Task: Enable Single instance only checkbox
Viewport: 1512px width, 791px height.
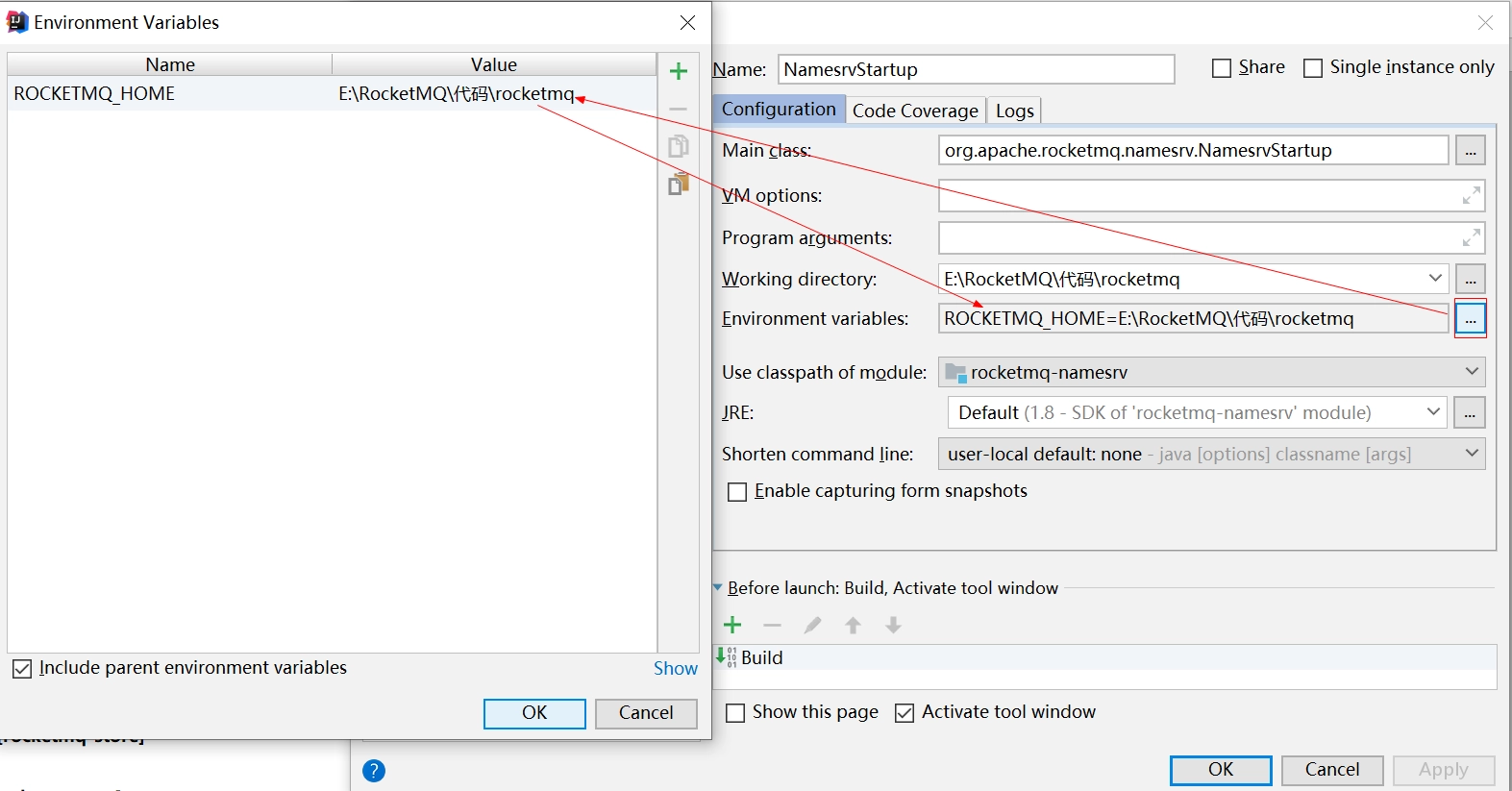Action: [x=1313, y=68]
